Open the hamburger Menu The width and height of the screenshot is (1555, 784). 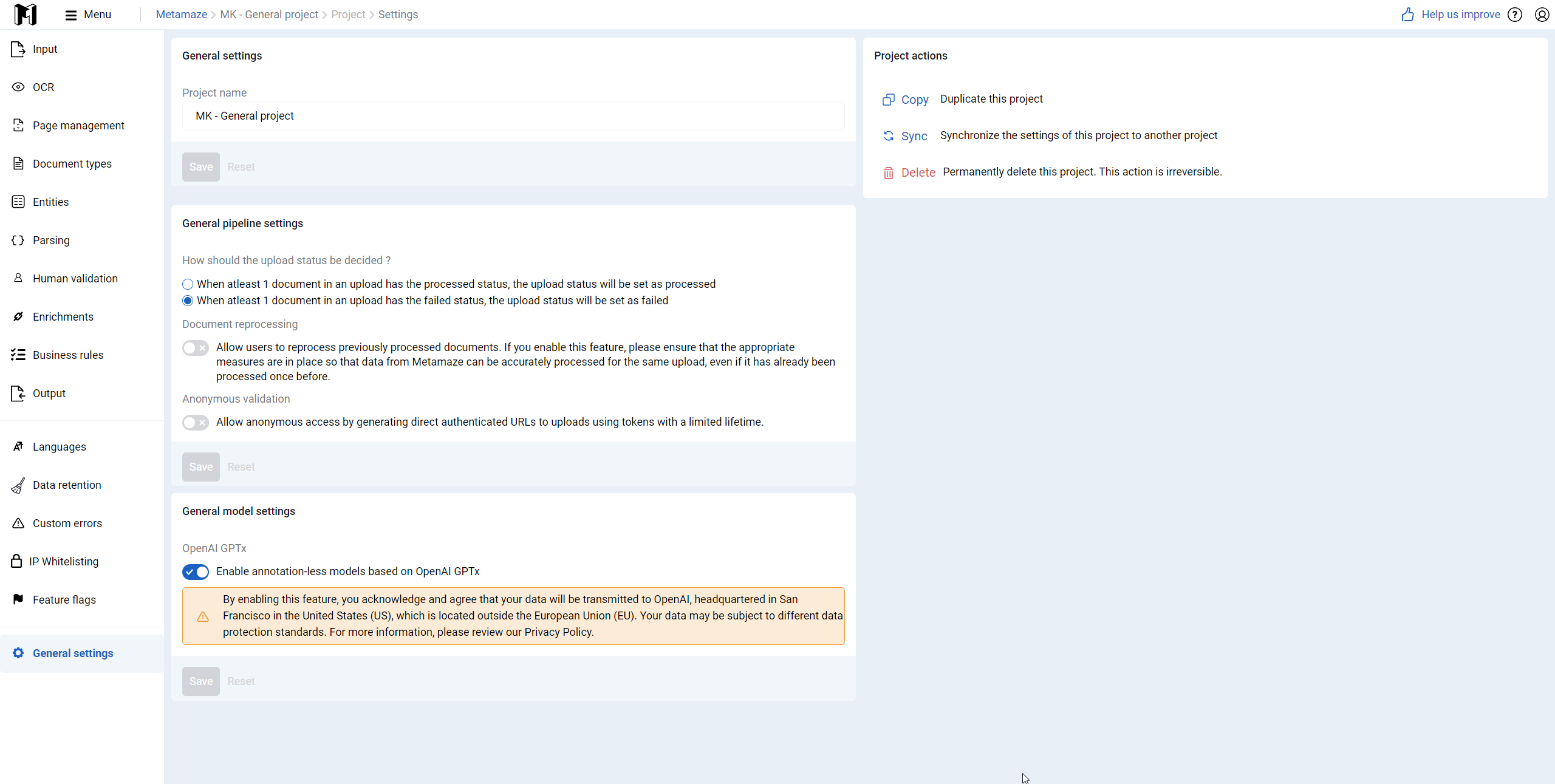88,15
